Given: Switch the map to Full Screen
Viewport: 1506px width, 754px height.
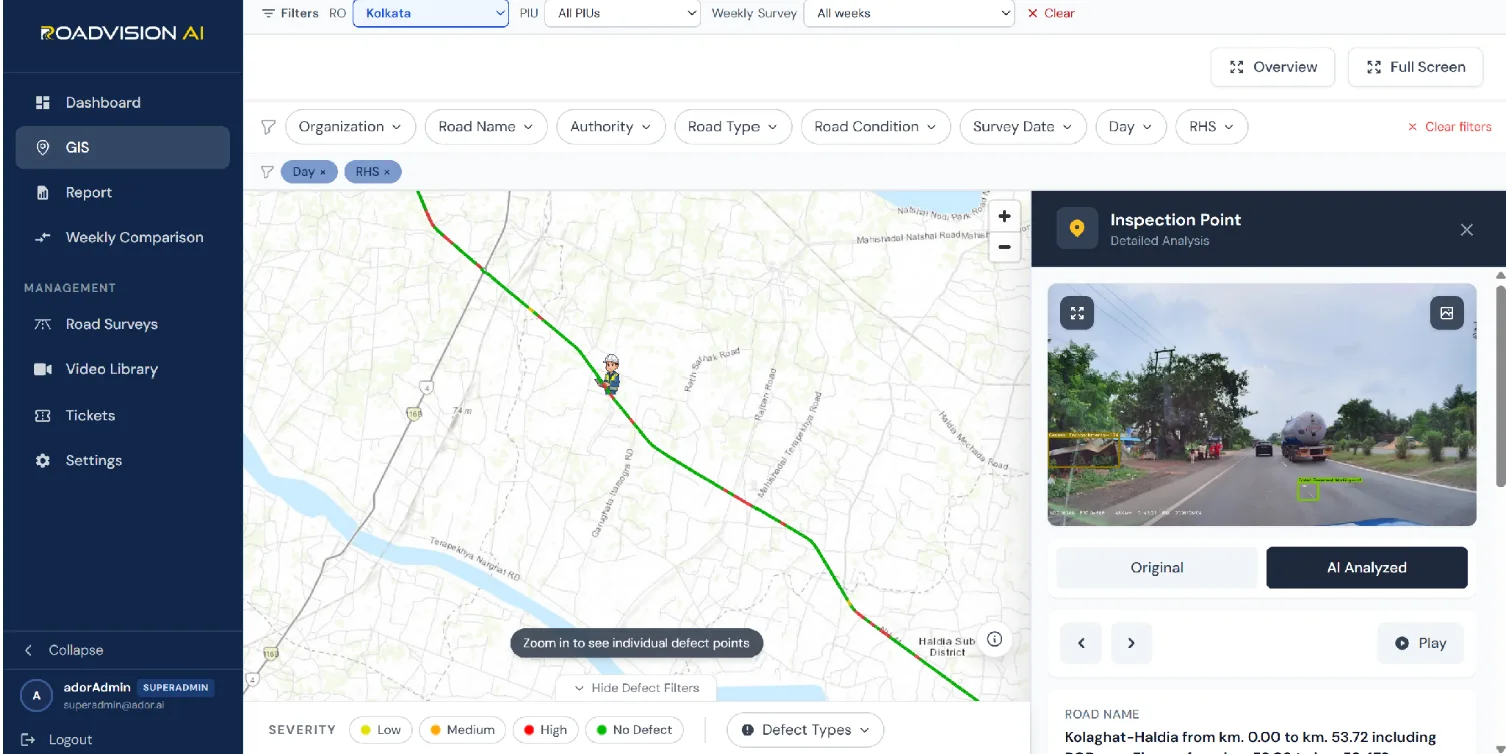Looking at the screenshot, I should tap(1416, 67).
